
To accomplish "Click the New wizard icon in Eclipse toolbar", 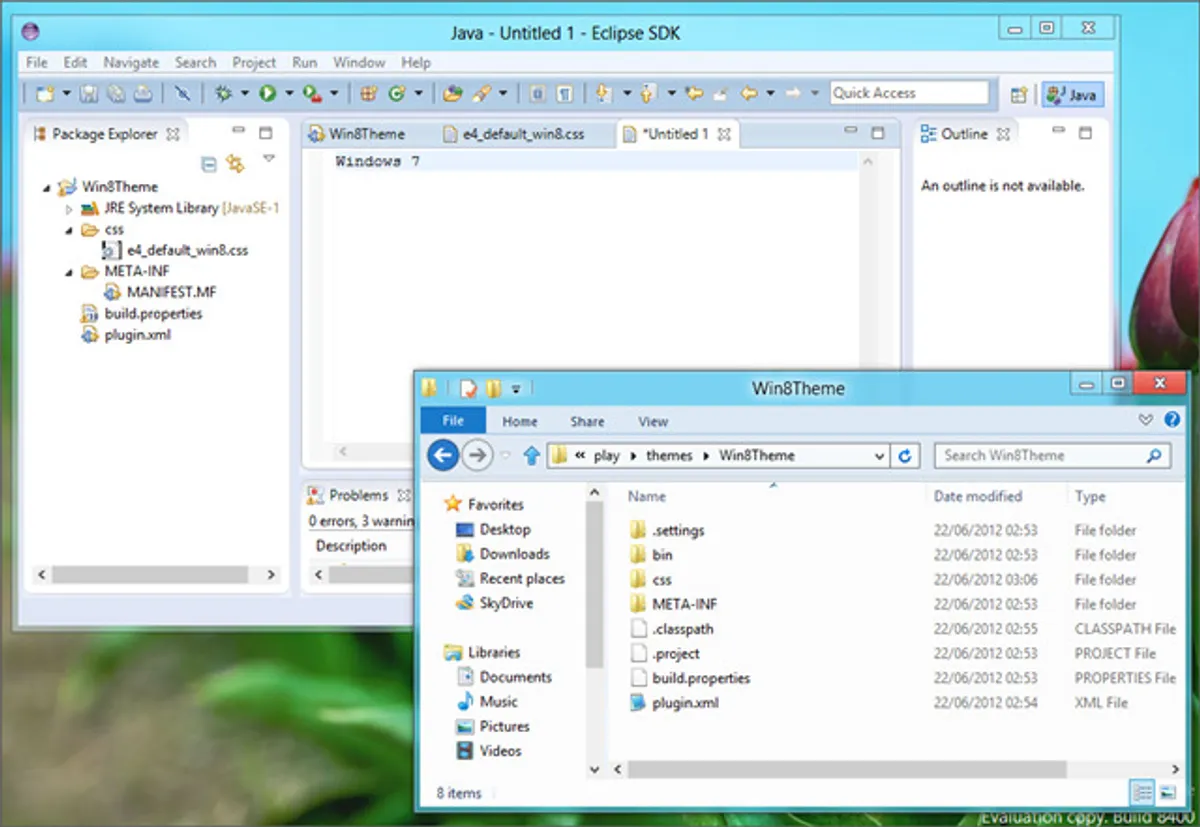I will (x=45, y=93).
